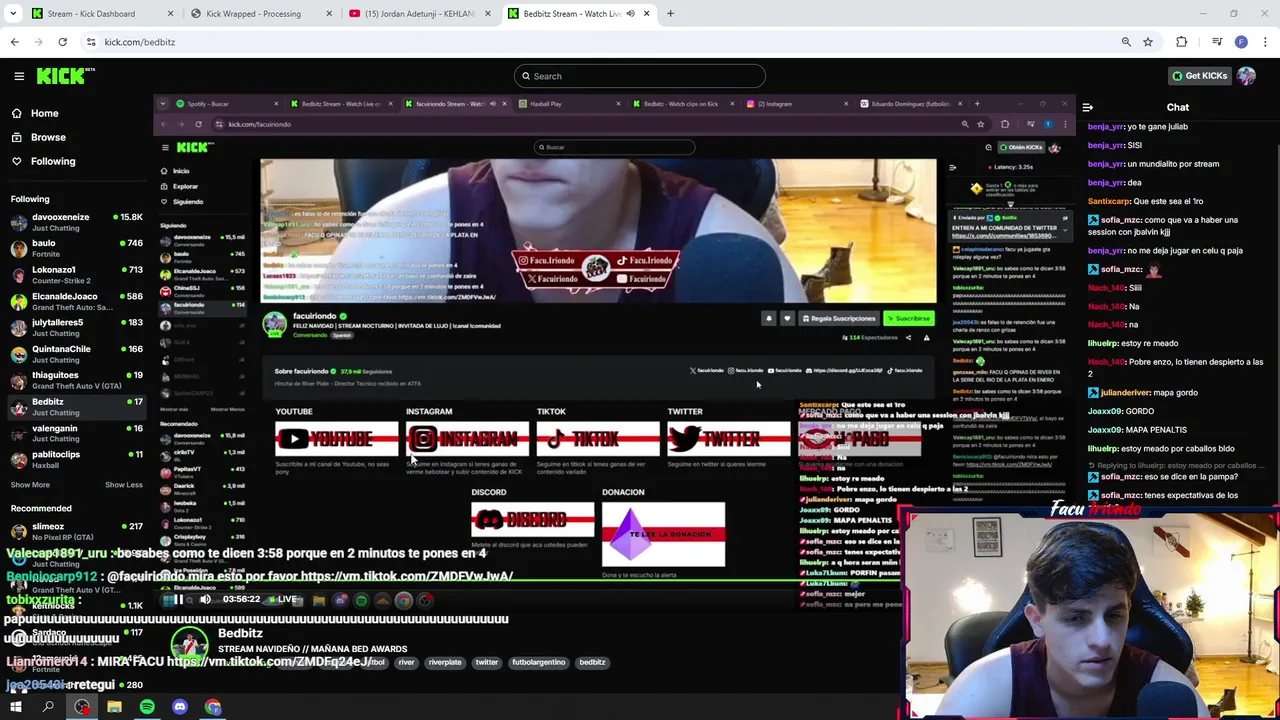The image size is (1280, 720).
Task: Open julytalleres5 channel
Action: (77, 328)
